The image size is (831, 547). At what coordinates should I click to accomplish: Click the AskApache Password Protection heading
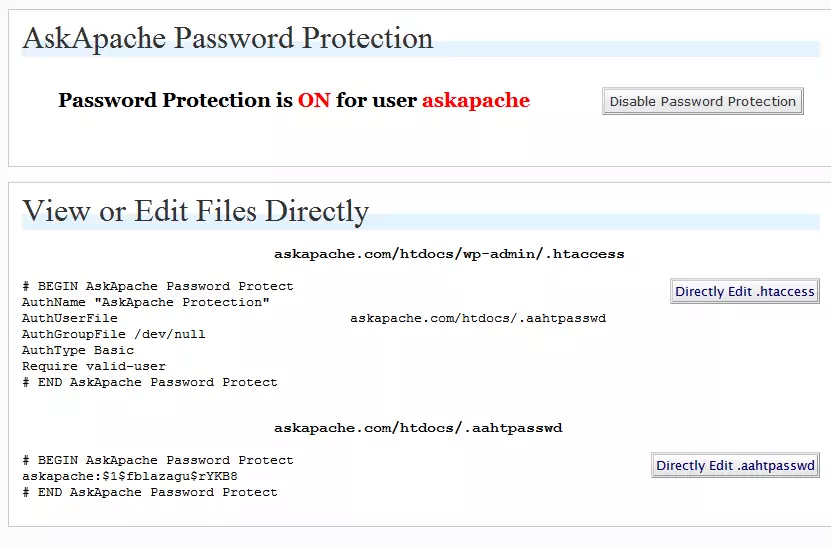(228, 39)
